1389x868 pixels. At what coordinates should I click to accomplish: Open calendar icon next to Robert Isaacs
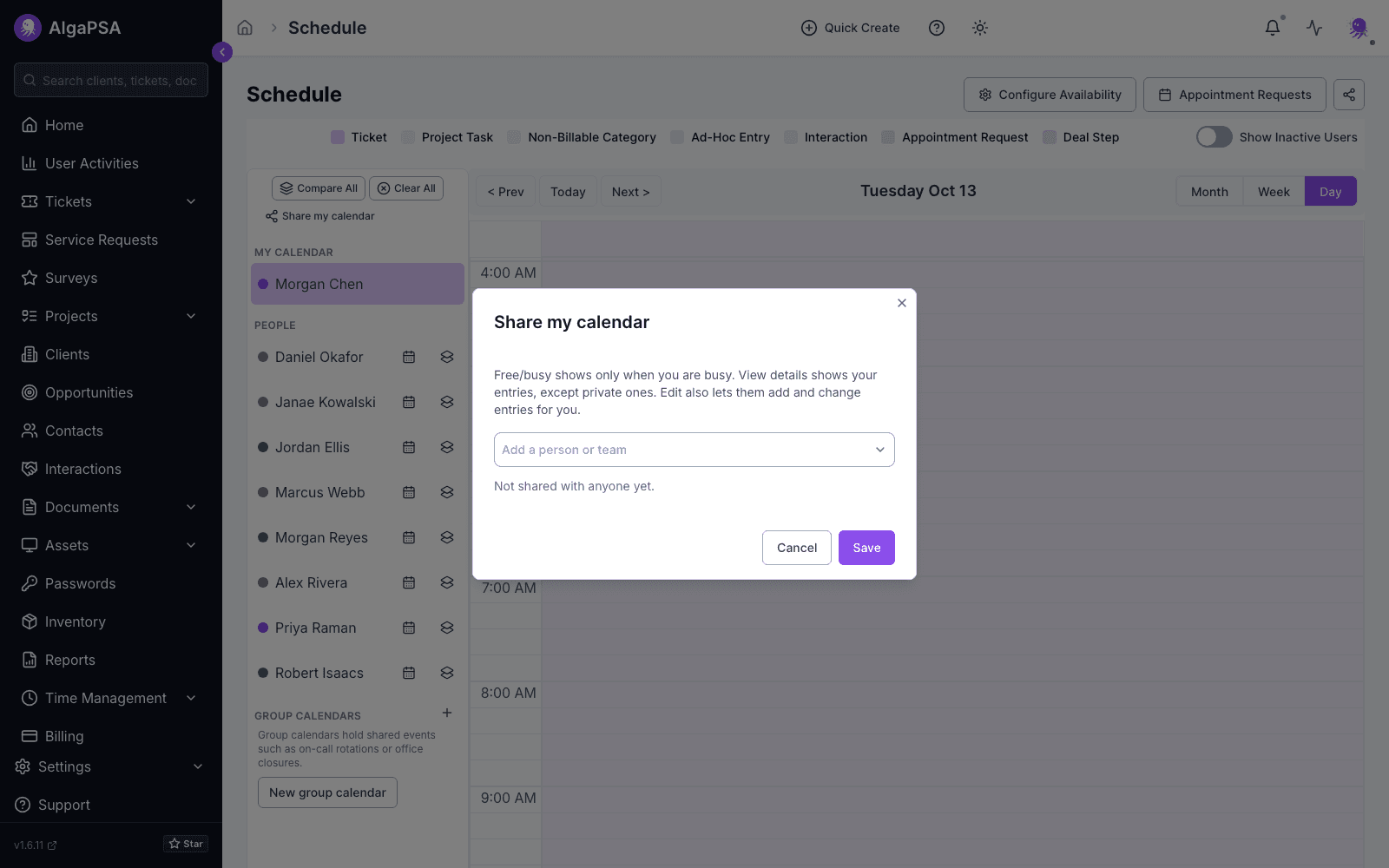[409, 673]
